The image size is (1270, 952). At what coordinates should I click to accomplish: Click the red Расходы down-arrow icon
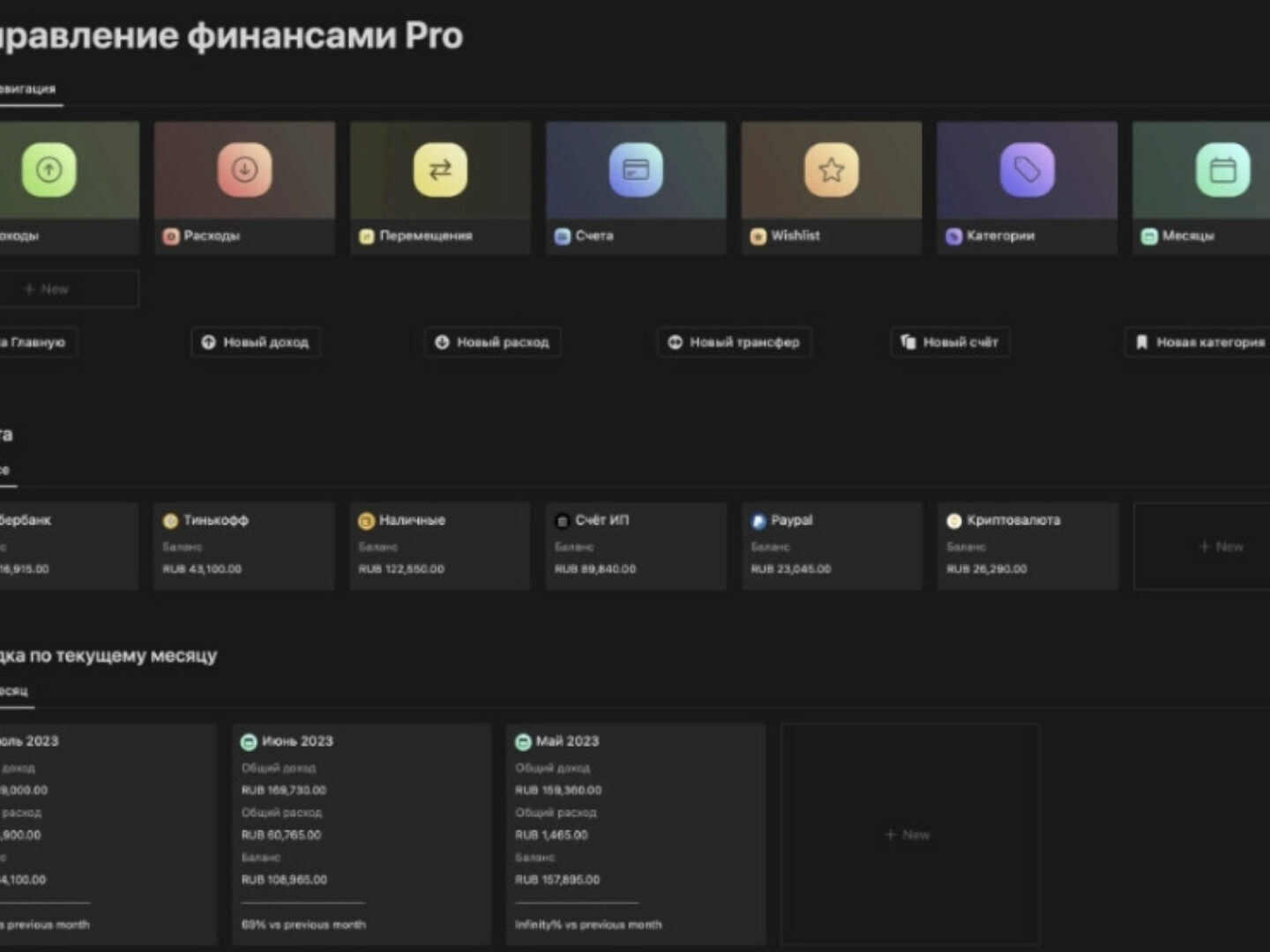pos(244,169)
